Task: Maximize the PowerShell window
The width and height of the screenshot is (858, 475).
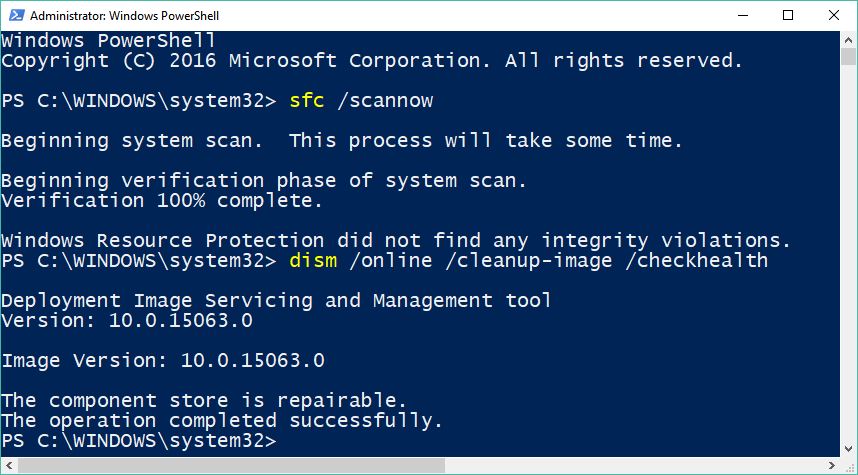Action: coord(788,16)
